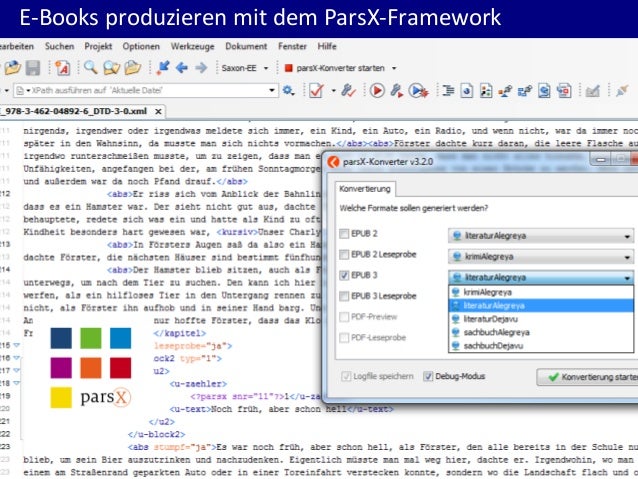Viewport: 638px width, 479px height.
Task: Click the Konvertierung starten button
Action: (x=588, y=377)
